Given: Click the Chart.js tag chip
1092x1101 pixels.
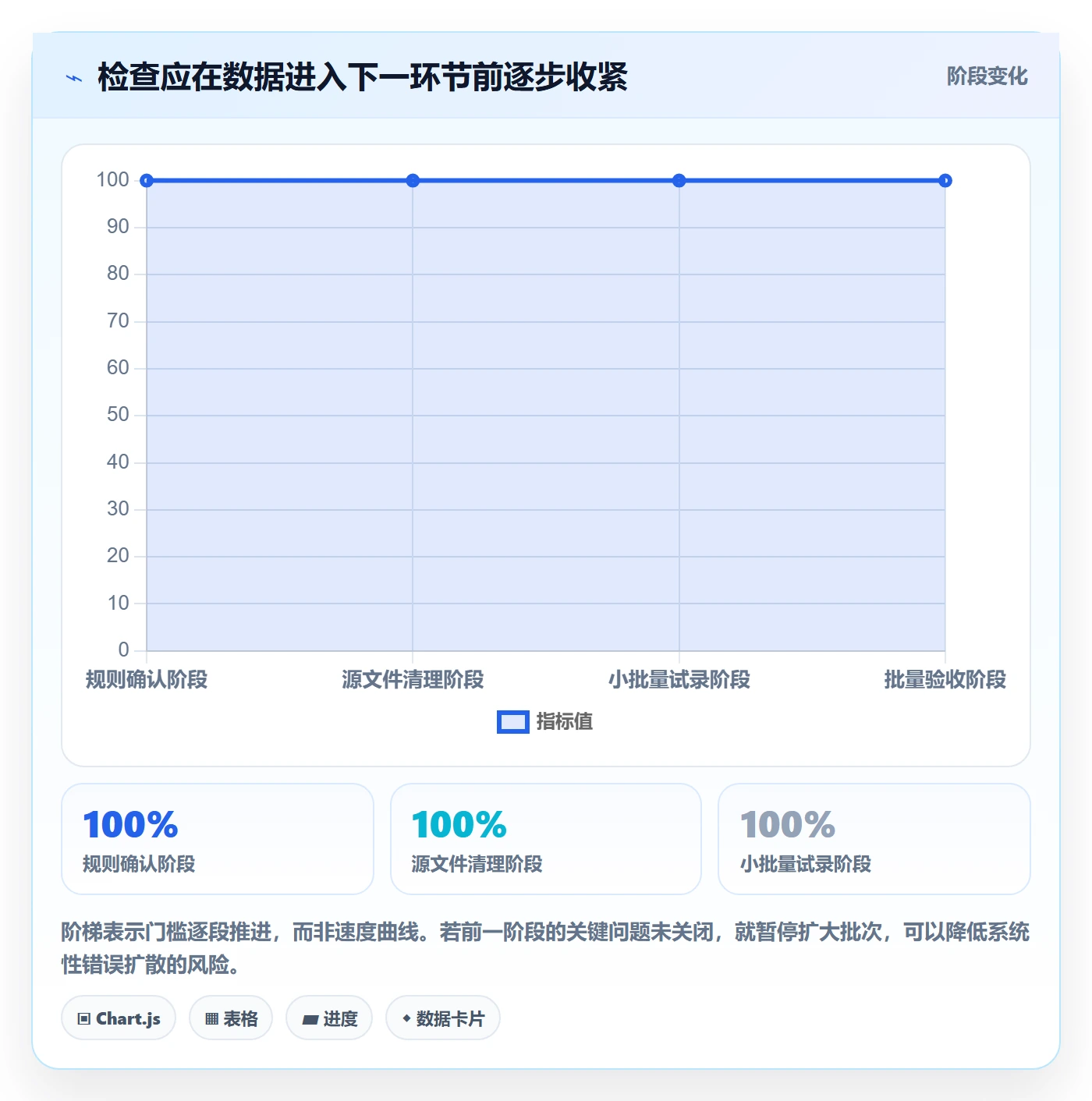Looking at the screenshot, I should tap(119, 1018).
